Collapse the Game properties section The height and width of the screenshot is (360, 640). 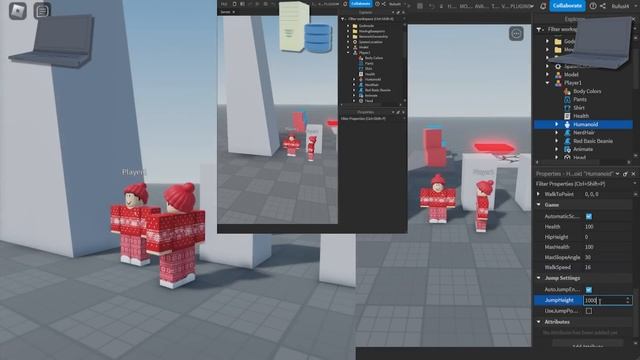click(538, 205)
